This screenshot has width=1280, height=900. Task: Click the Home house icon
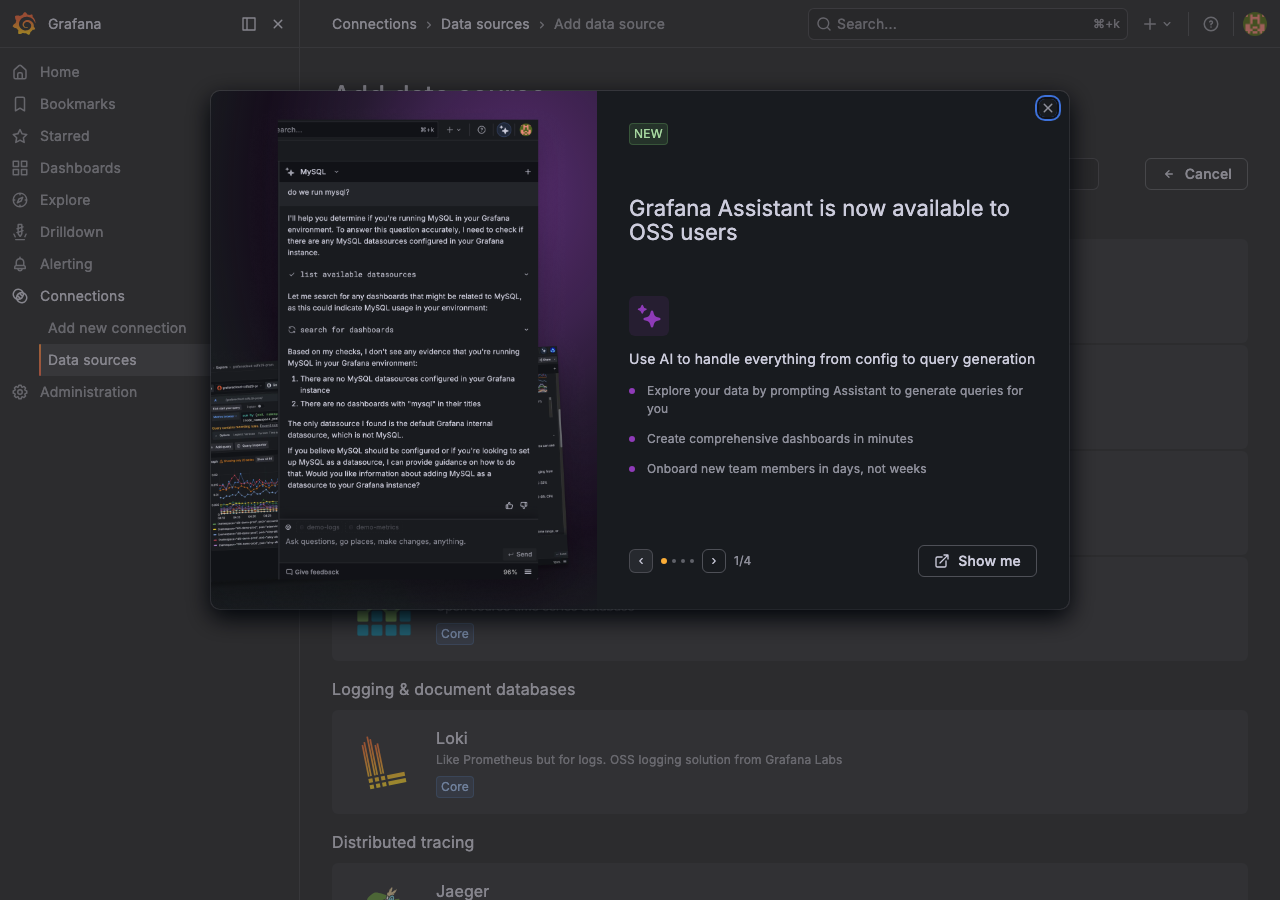20,72
